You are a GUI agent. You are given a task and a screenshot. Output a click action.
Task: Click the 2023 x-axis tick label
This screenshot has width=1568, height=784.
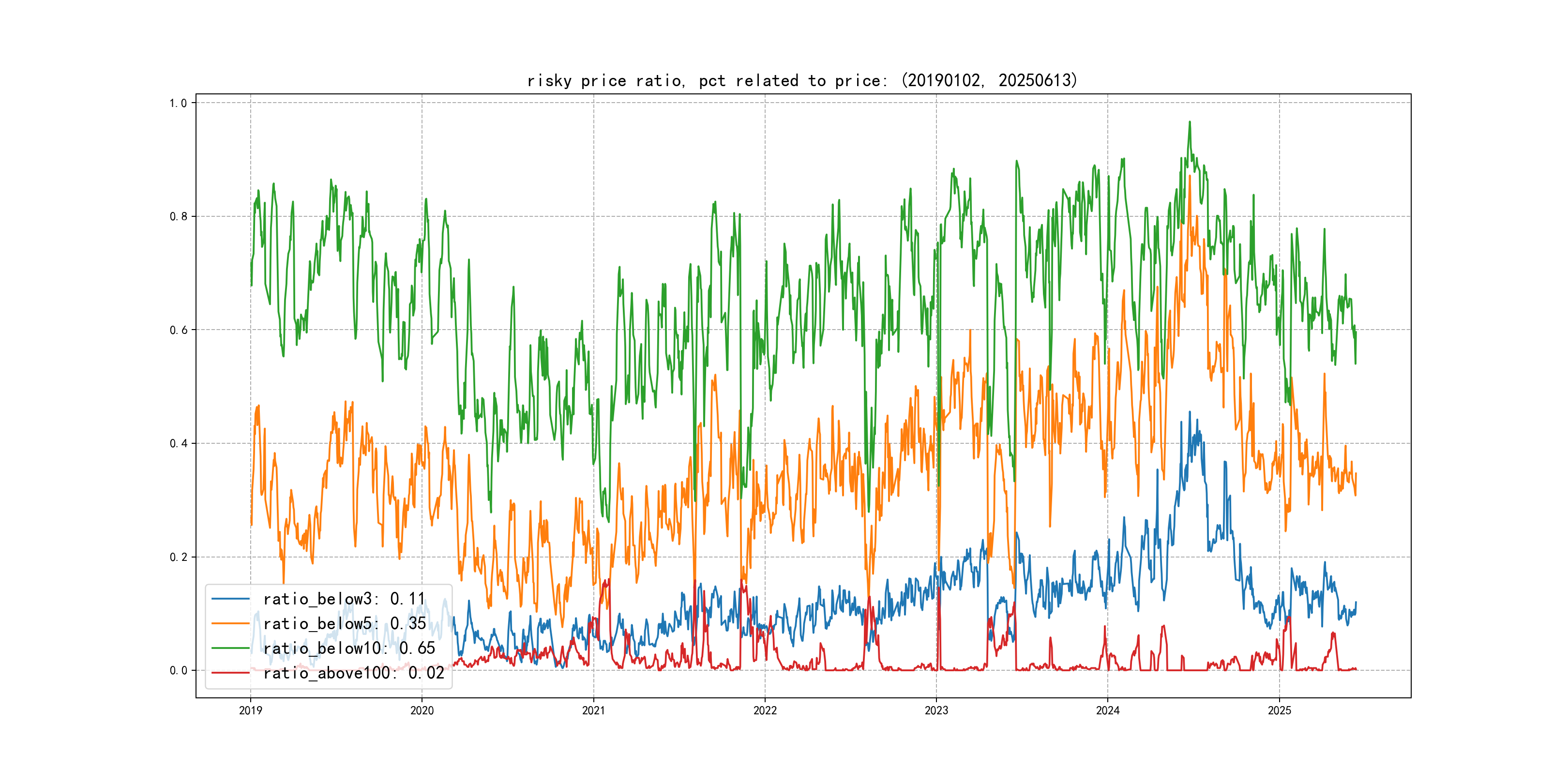[x=936, y=710]
